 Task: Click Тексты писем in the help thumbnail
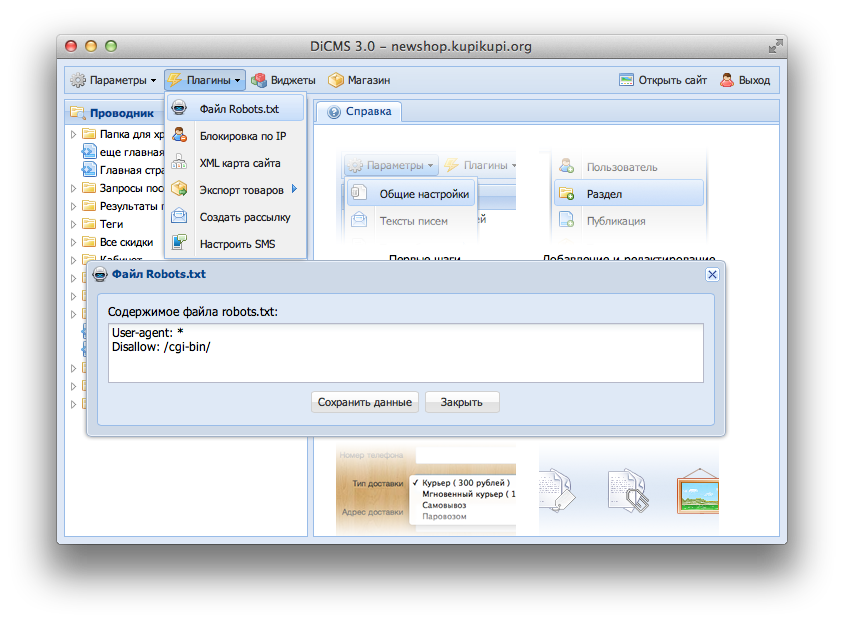413,221
